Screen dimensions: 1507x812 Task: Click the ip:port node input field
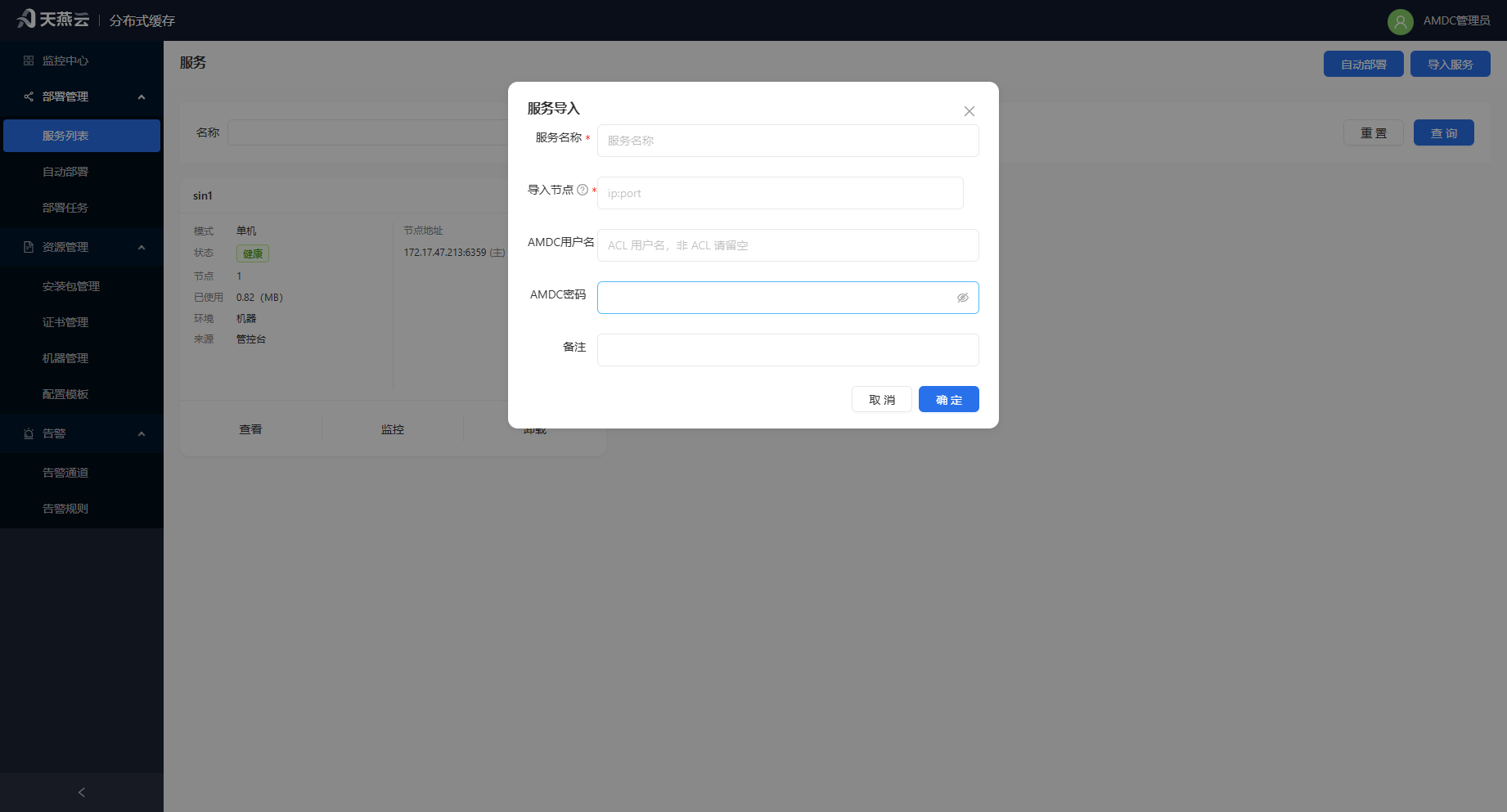pyautogui.click(x=780, y=193)
